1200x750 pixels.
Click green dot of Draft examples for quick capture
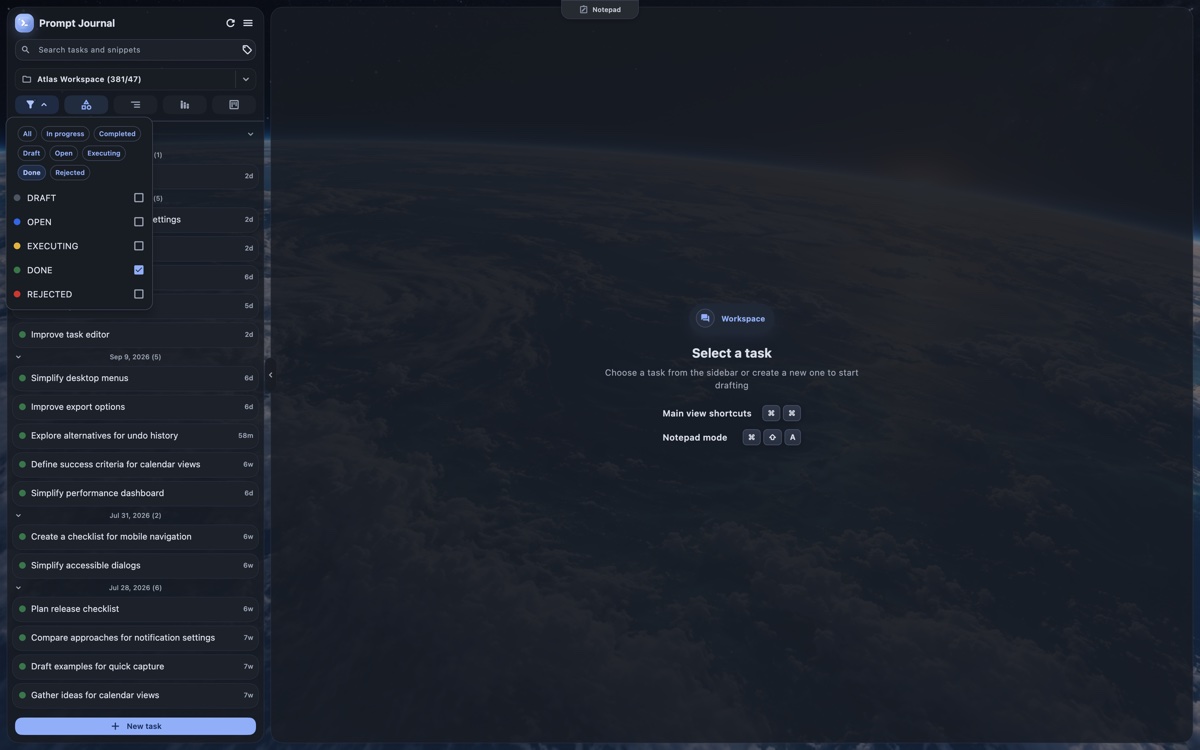coord(22,666)
